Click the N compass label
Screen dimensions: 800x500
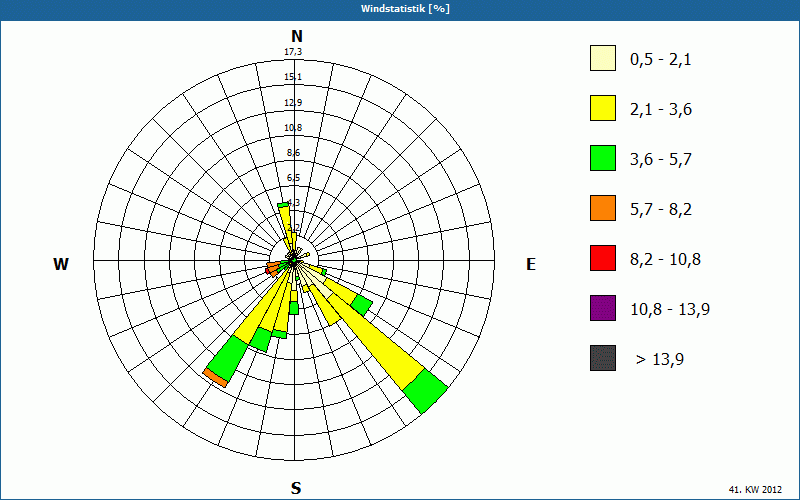click(x=297, y=36)
